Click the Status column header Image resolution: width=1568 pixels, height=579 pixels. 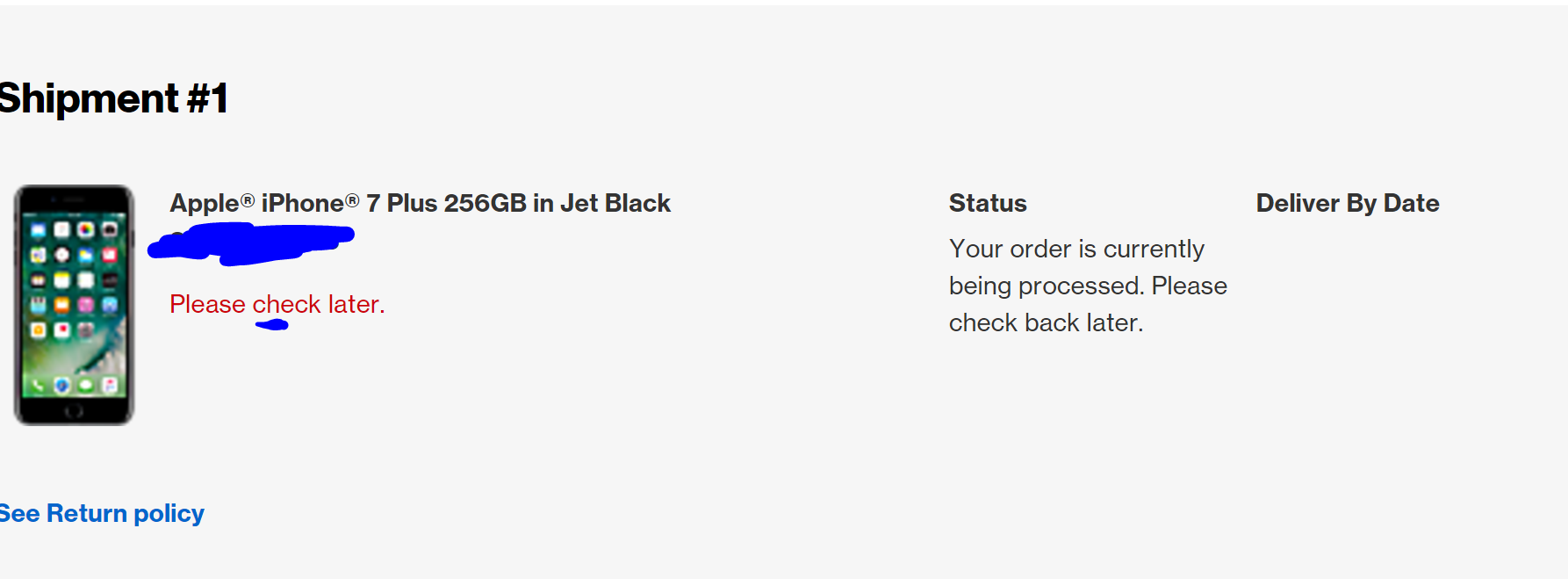click(988, 203)
